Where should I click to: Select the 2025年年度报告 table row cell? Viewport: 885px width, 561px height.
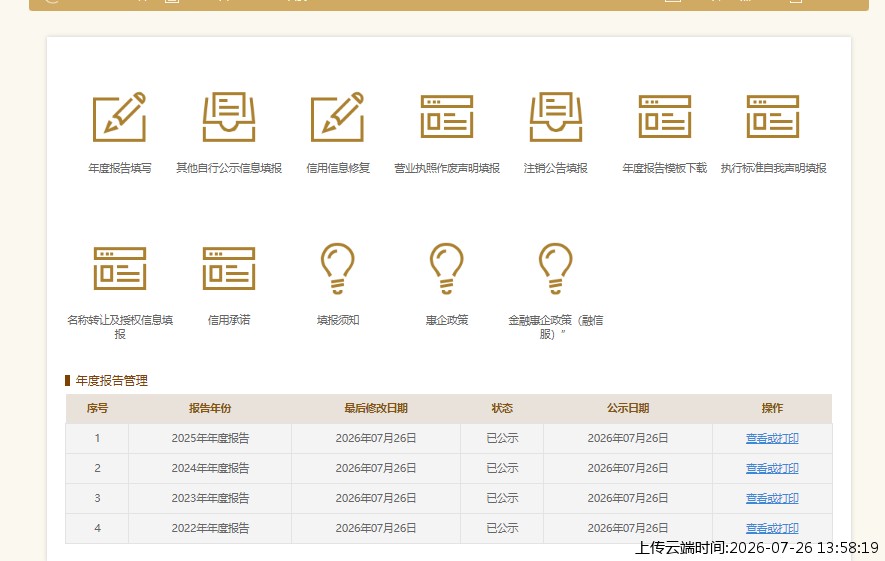point(210,439)
